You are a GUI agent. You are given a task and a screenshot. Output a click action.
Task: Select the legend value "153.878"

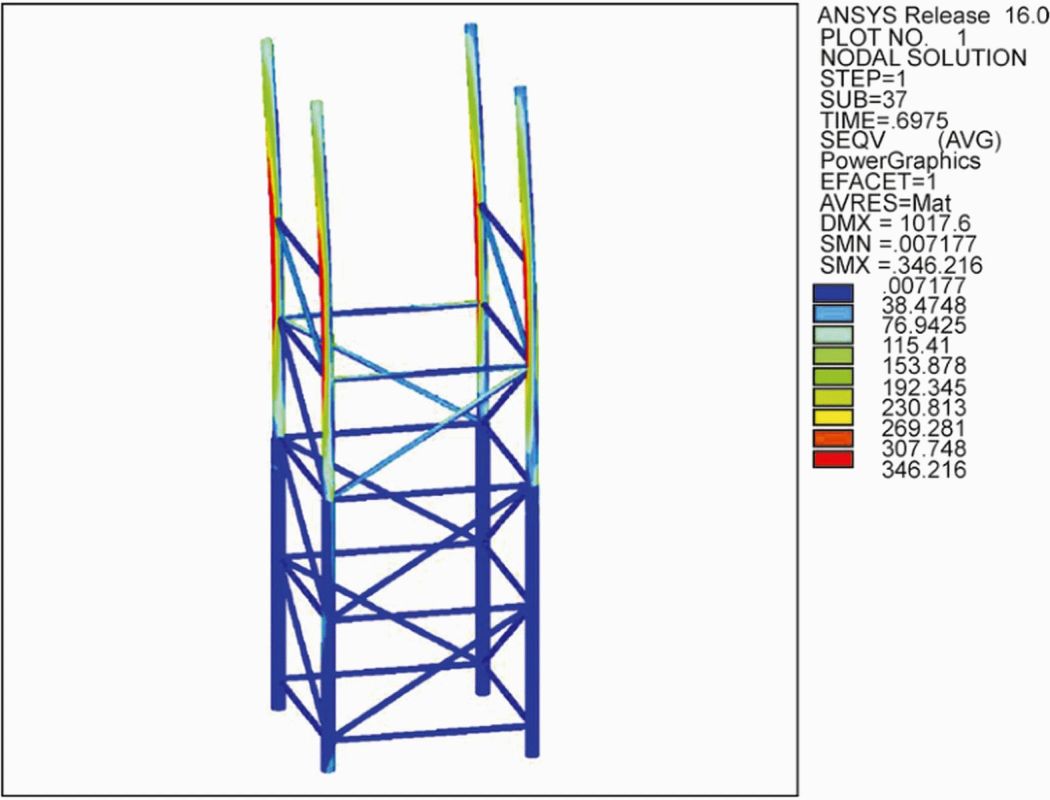click(x=923, y=367)
